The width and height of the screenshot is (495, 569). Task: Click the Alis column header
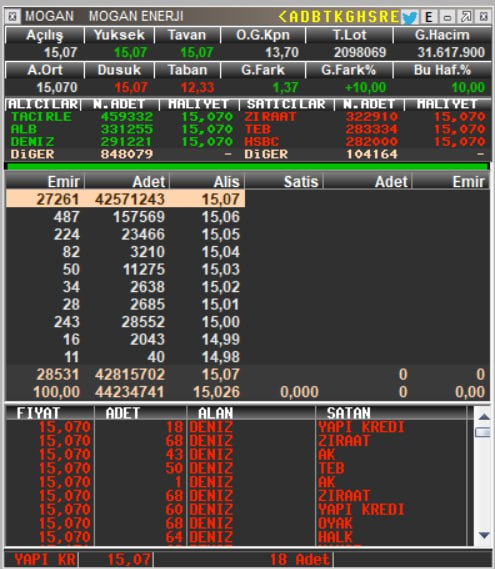(207, 181)
